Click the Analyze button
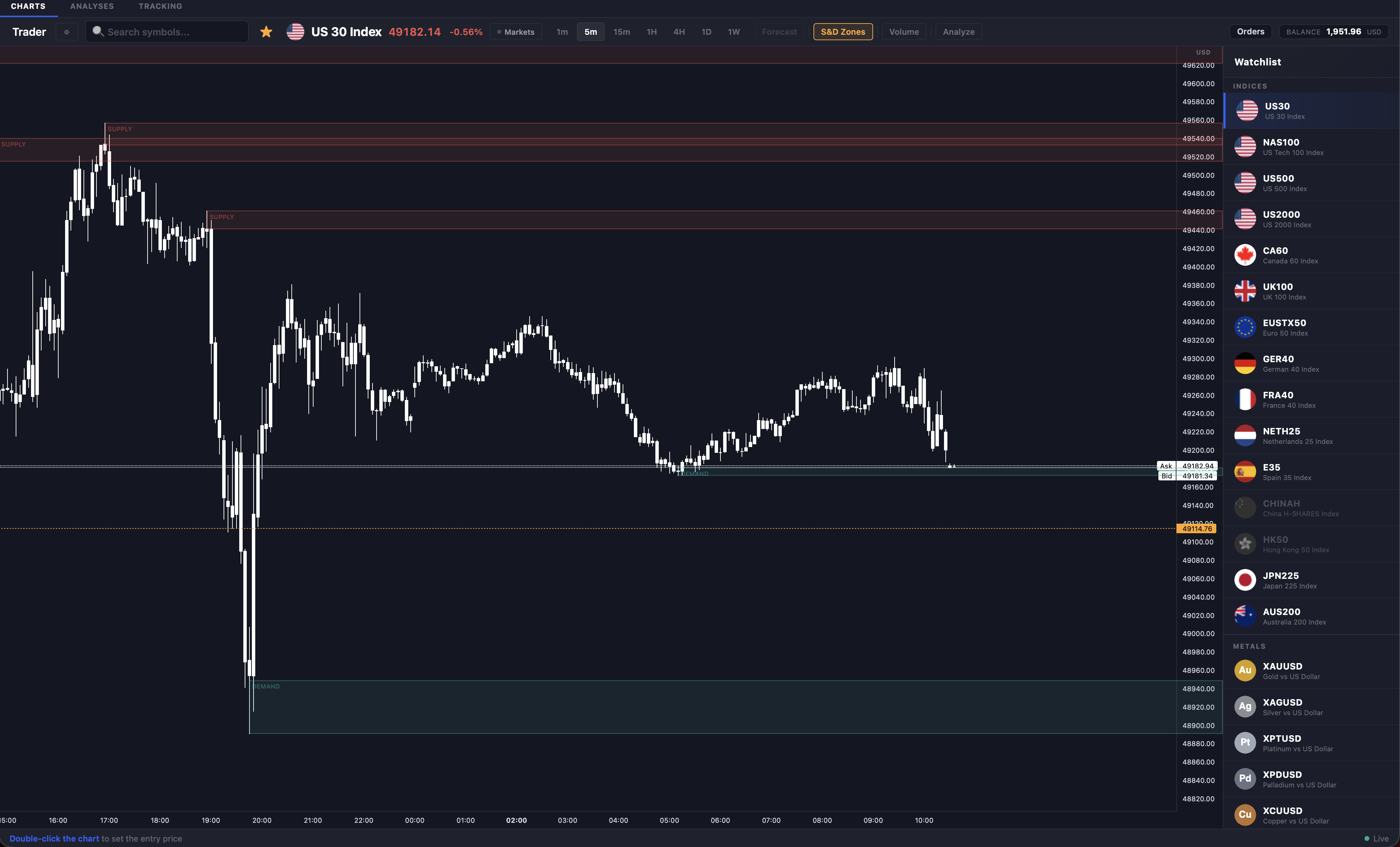 click(x=958, y=32)
